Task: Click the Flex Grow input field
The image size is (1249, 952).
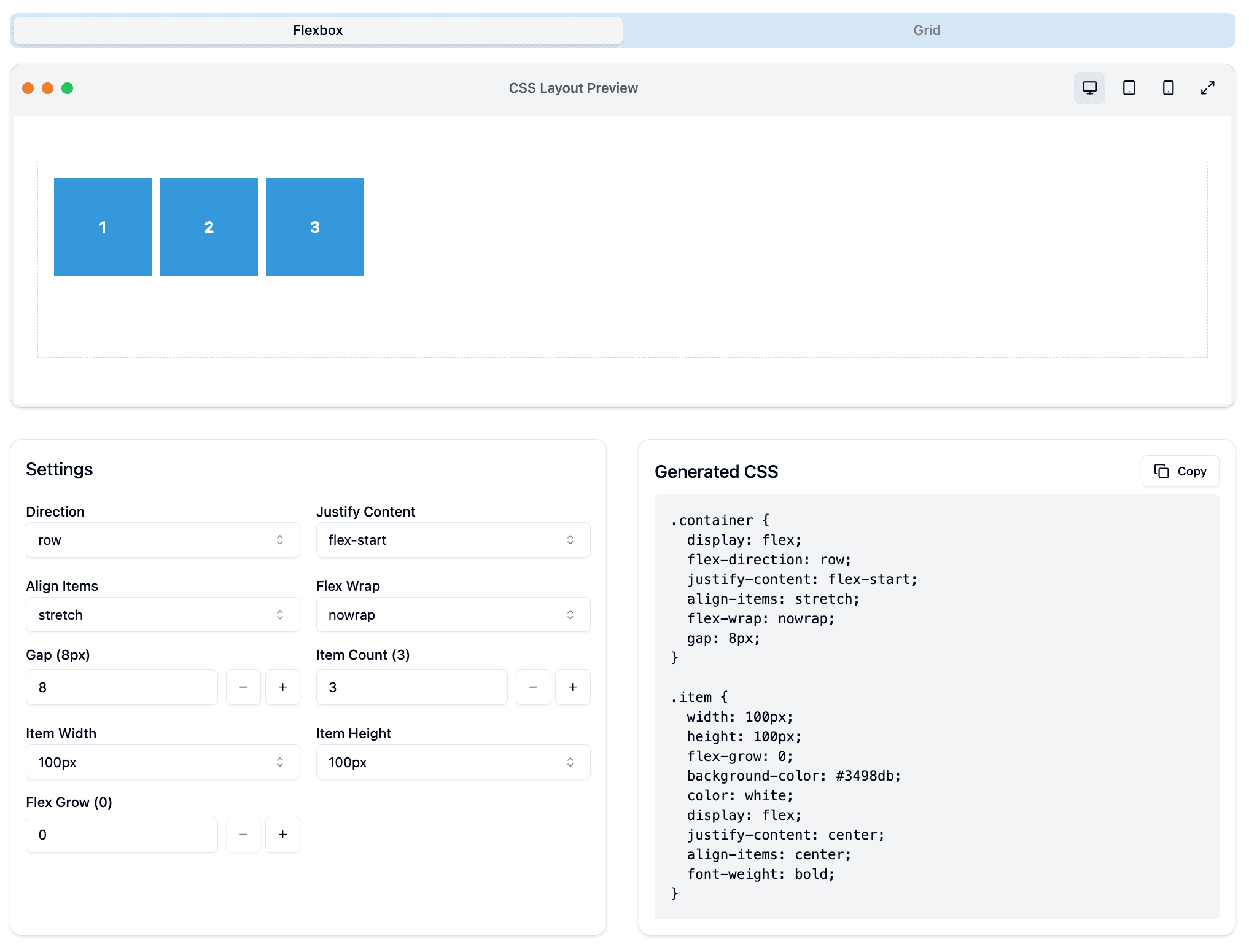Action: (x=122, y=835)
